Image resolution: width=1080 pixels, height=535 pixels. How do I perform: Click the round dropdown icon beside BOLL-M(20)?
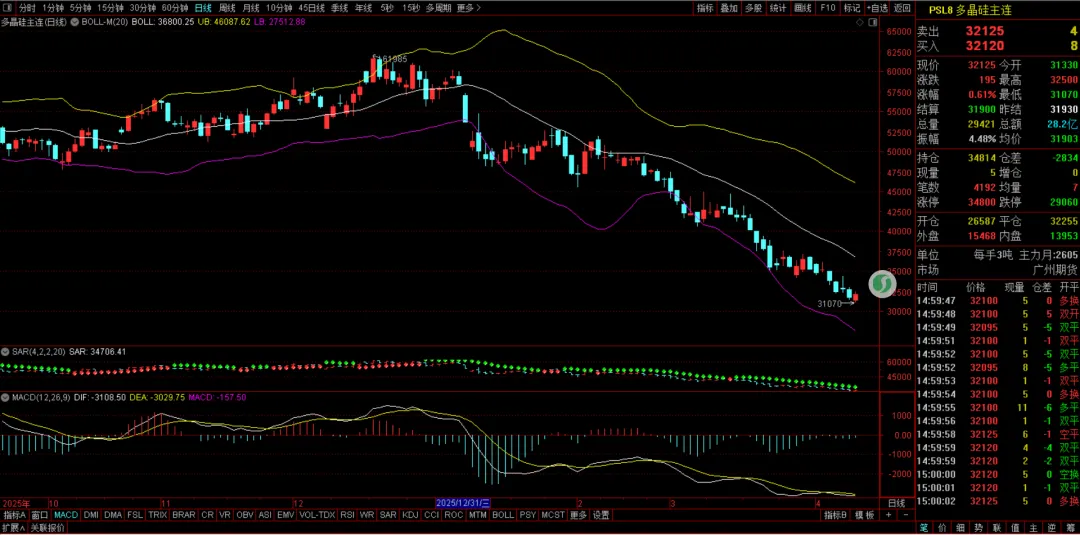point(75,22)
